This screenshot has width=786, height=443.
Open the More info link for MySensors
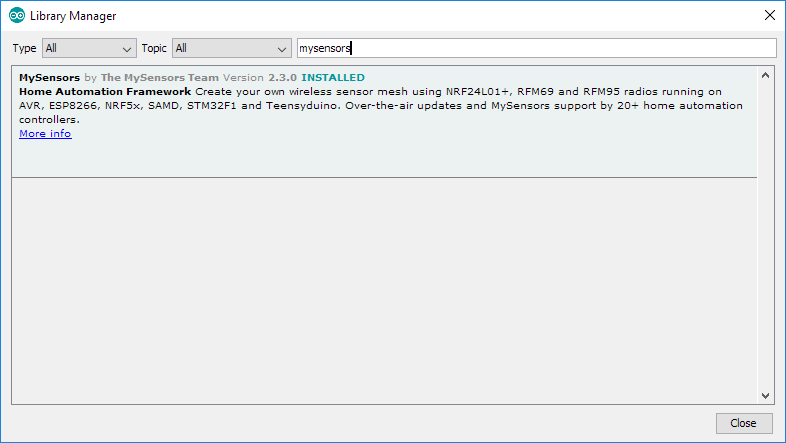(x=45, y=134)
